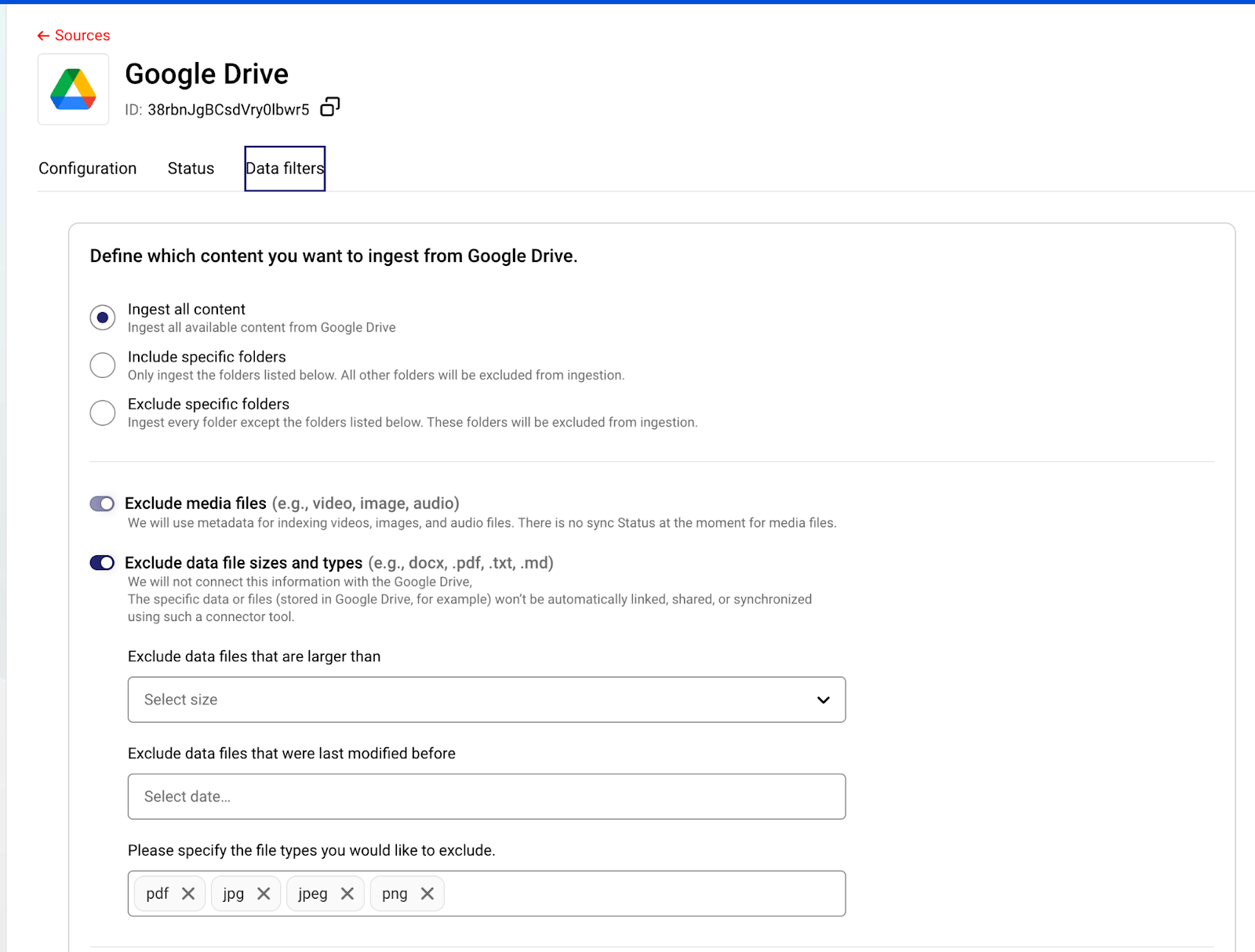
Task: Go back via the Sources link
Action: [x=82, y=36]
